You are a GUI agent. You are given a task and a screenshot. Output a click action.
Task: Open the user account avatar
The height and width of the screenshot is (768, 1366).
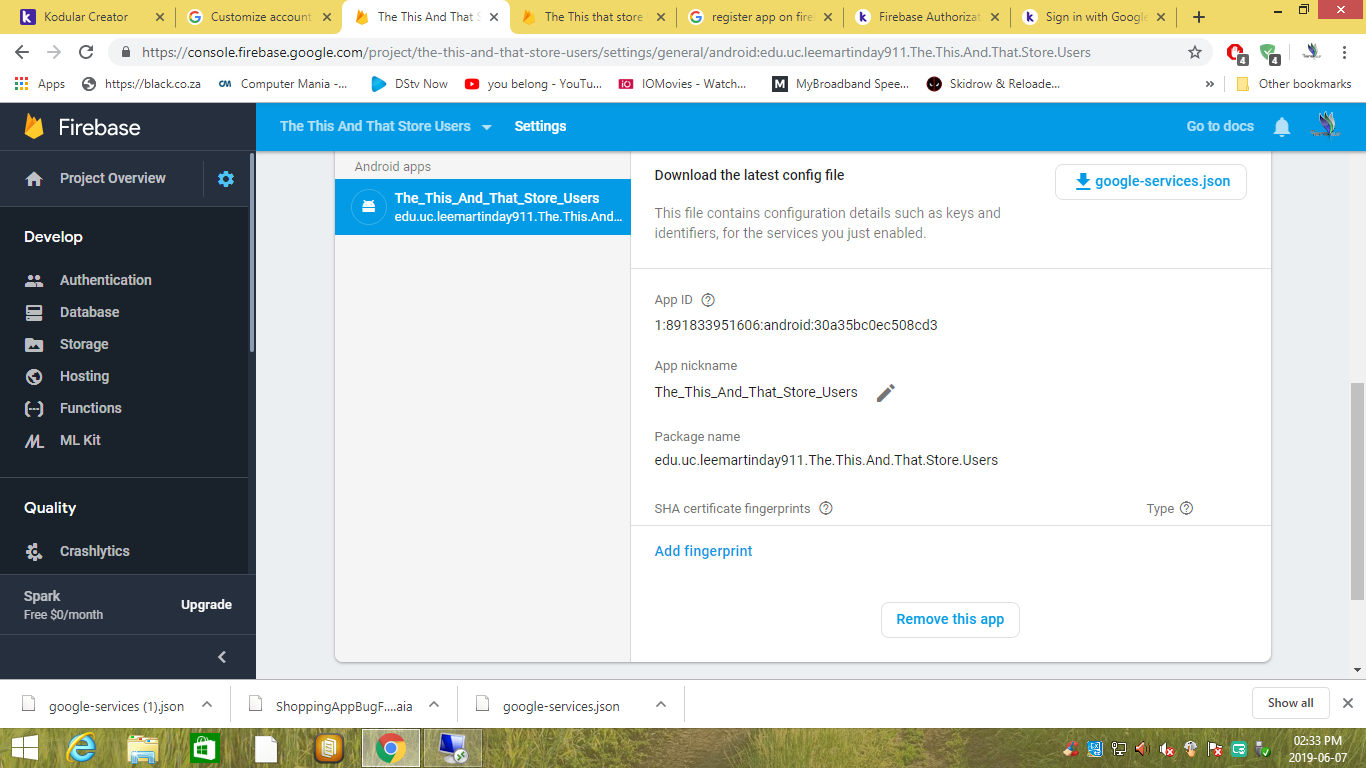pos(1325,126)
